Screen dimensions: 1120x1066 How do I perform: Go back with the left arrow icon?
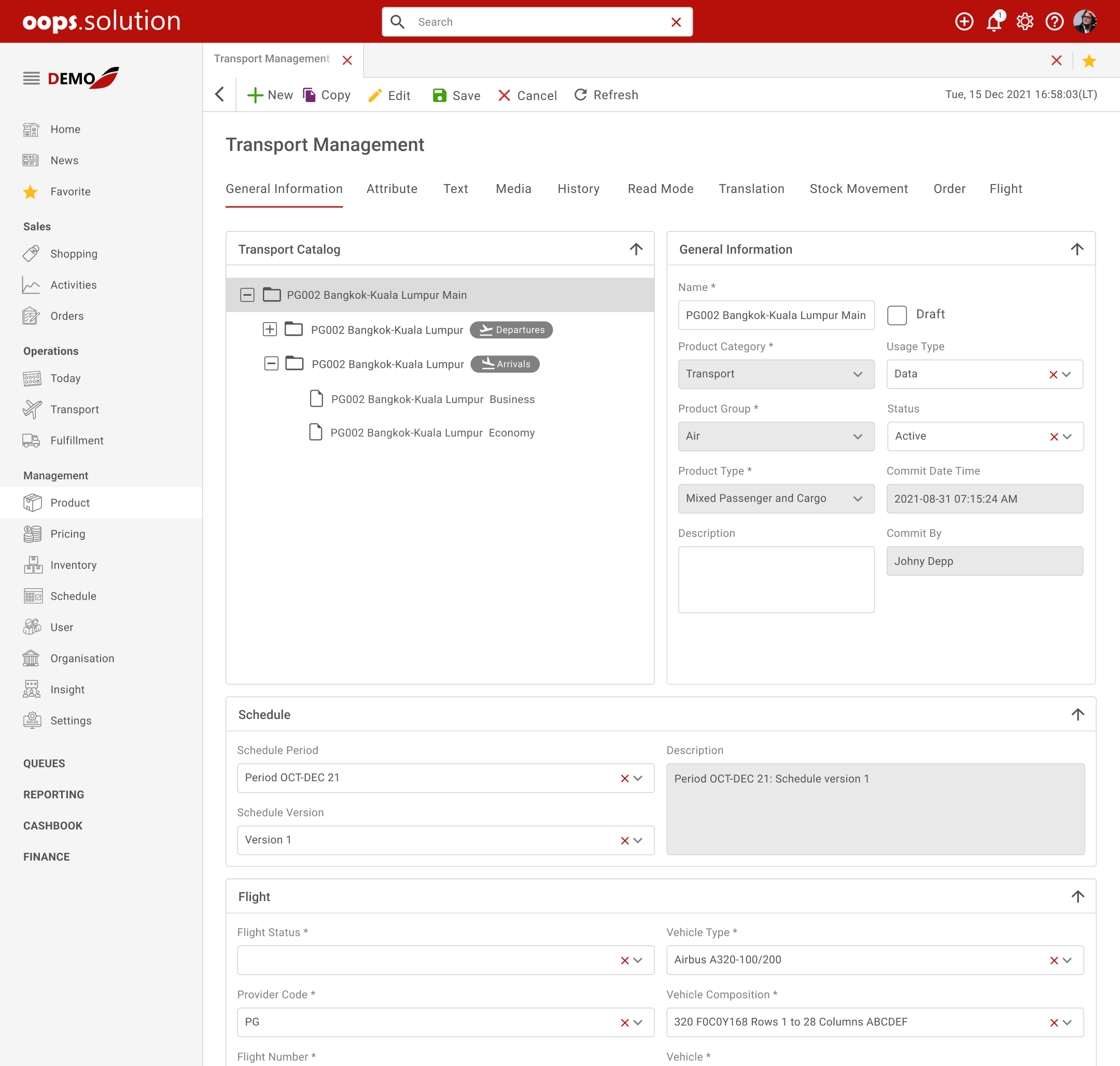tap(220, 94)
